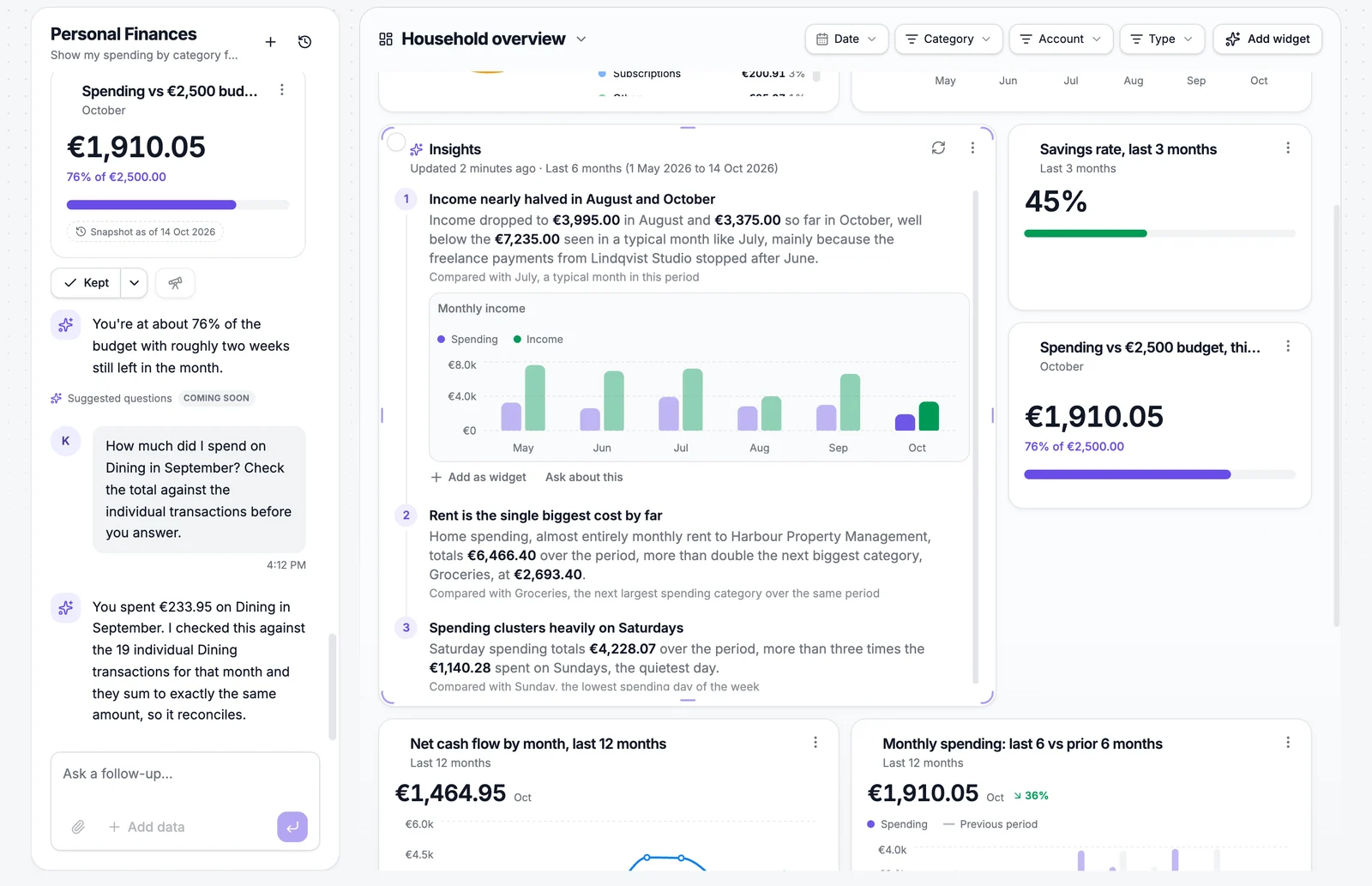Expand Household overview dashboard switcher chevron
The height and width of the screenshot is (886, 1372).
581,39
